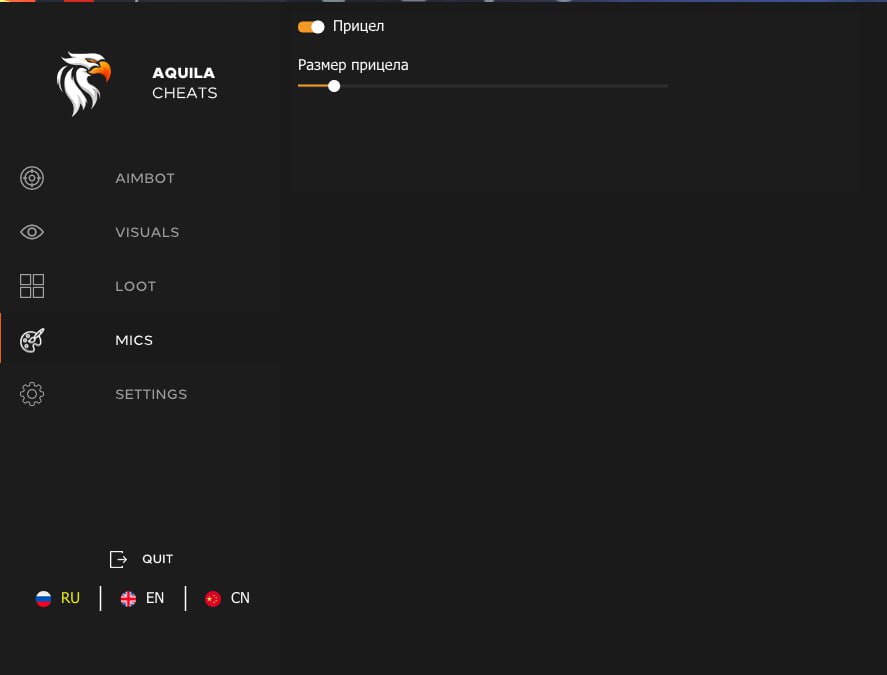
Task: Click the Settings gear icon
Action: point(32,394)
